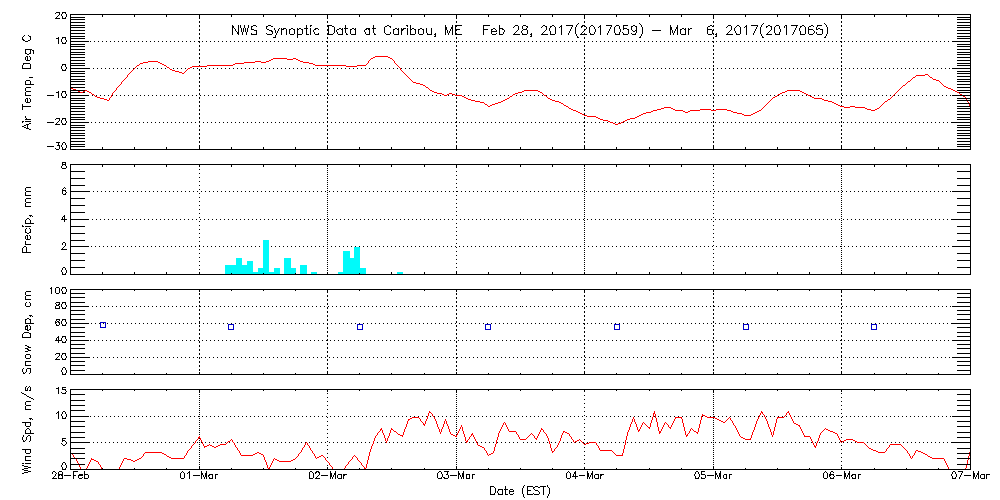This screenshot has height=500, width=1000.
Task: Select the 01-Mar date tick label
Action: coord(200,477)
